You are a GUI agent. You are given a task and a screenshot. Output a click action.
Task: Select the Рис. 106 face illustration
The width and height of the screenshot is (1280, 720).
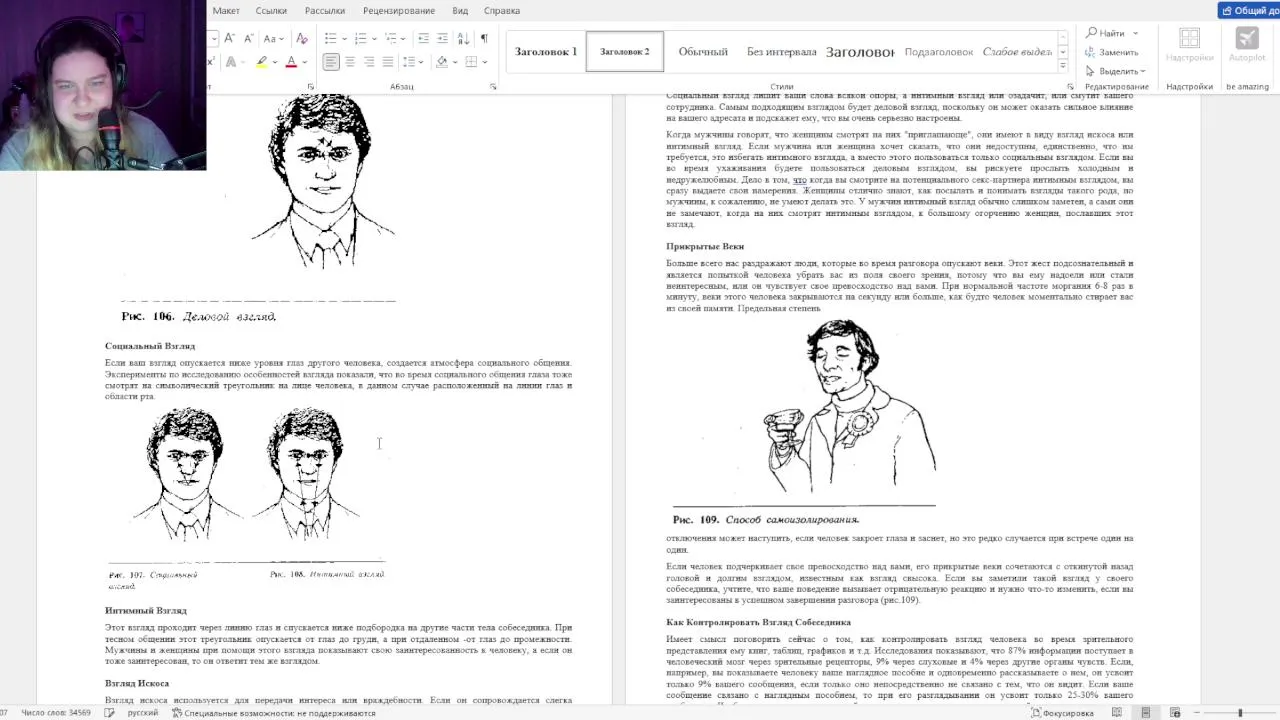point(323,182)
